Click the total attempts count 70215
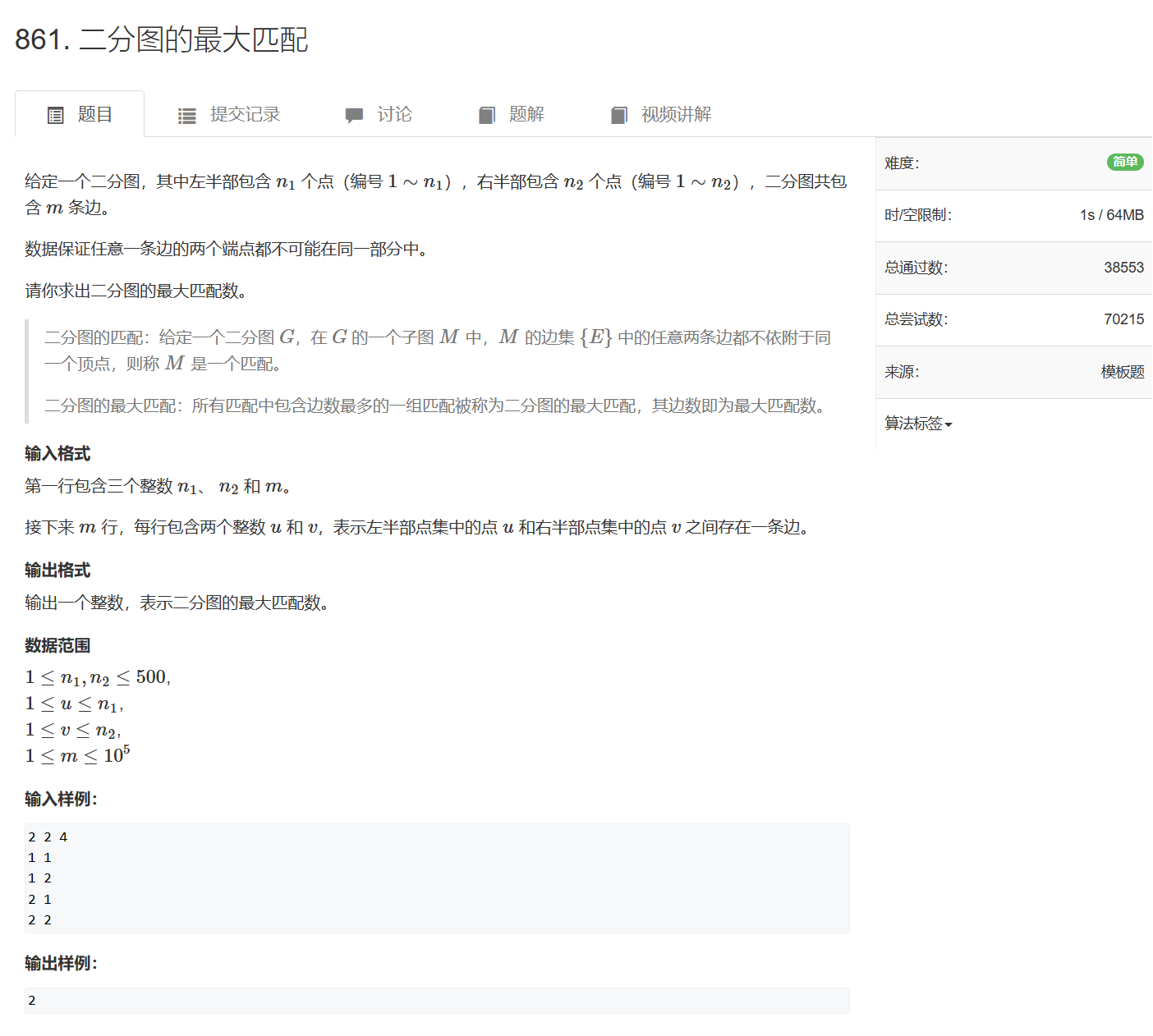 coord(1123,319)
